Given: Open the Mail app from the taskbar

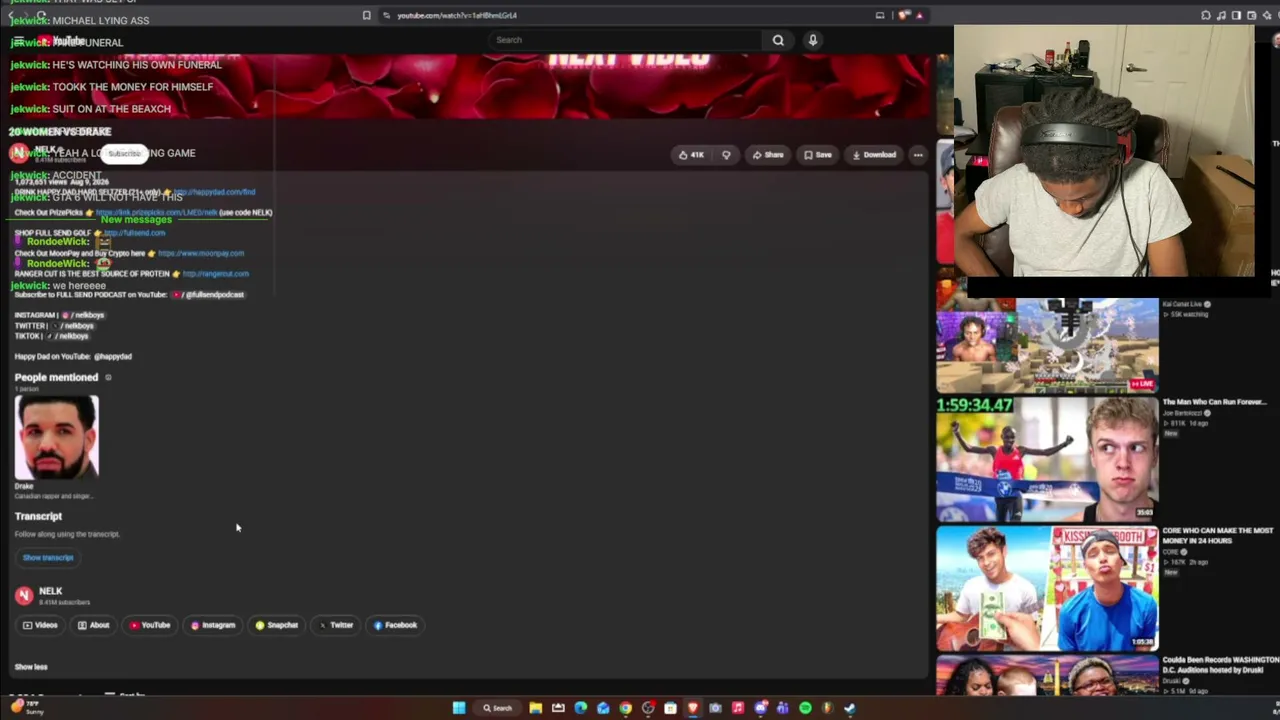Looking at the screenshot, I should tap(603, 708).
